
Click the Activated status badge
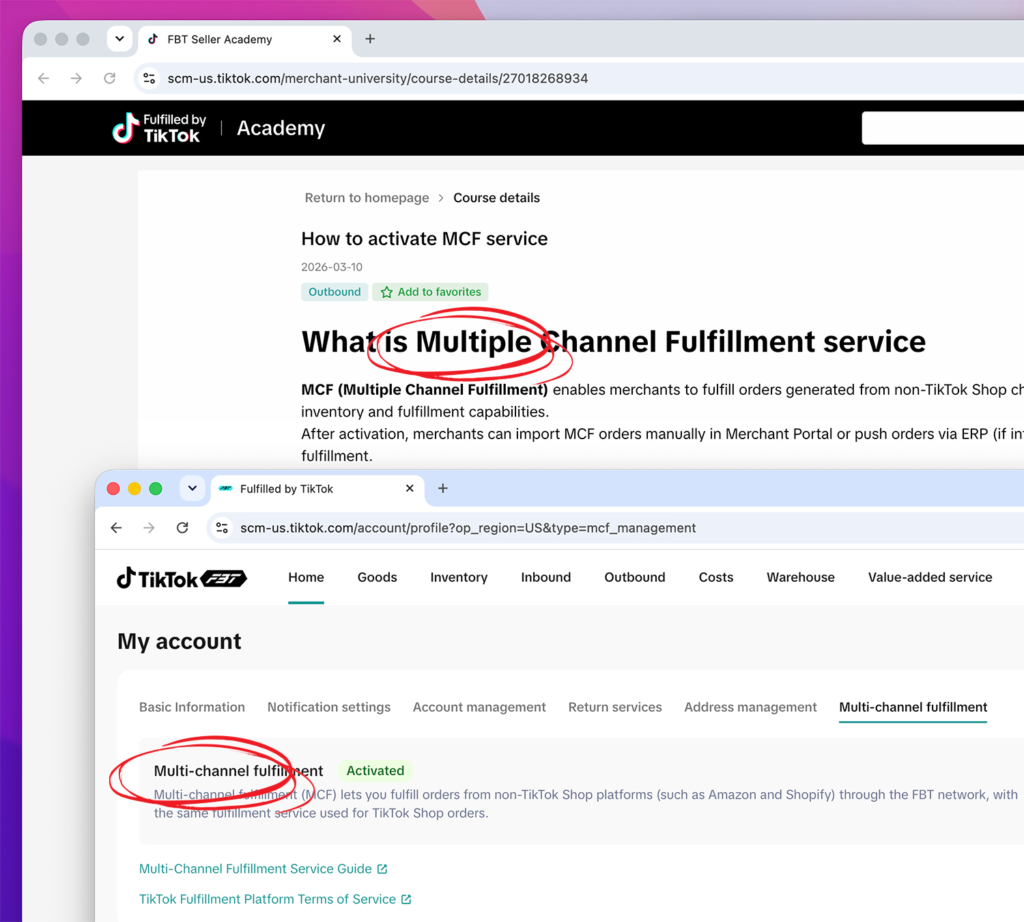coord(376,771)
